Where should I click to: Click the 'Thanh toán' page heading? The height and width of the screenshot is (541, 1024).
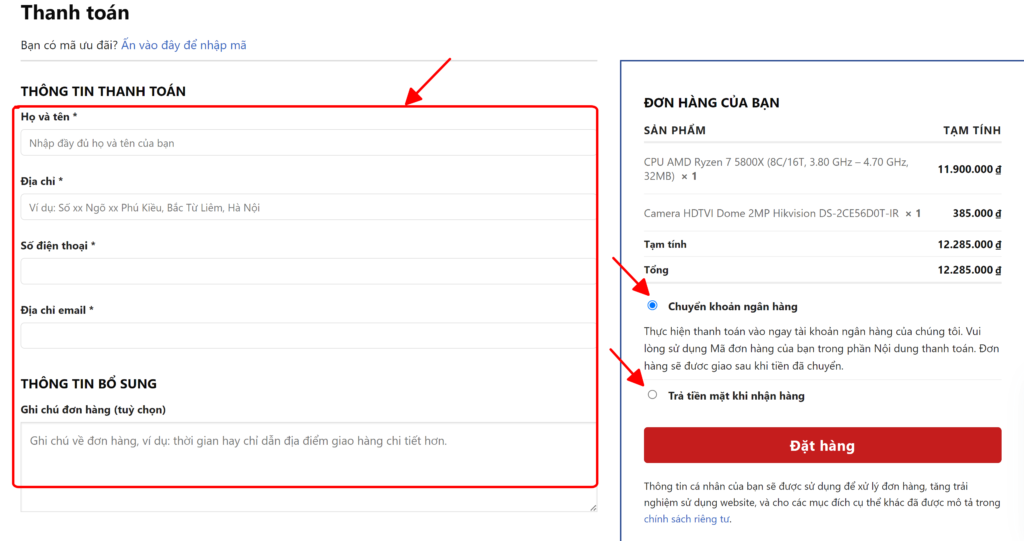(x=75, y=14)
